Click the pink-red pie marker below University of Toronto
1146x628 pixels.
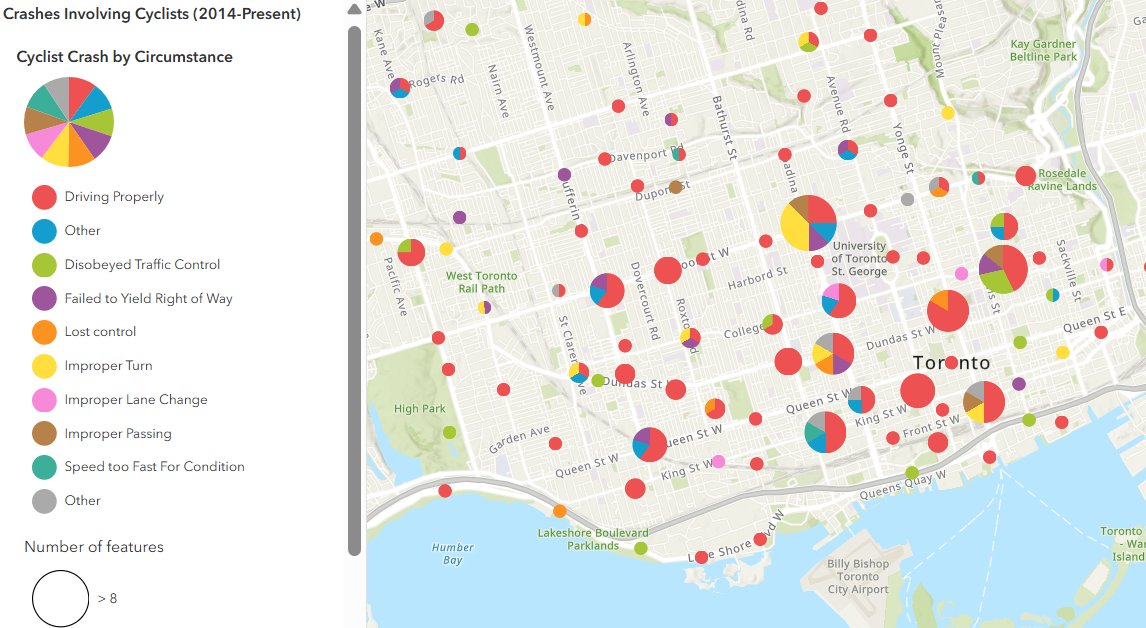(839, 300)
